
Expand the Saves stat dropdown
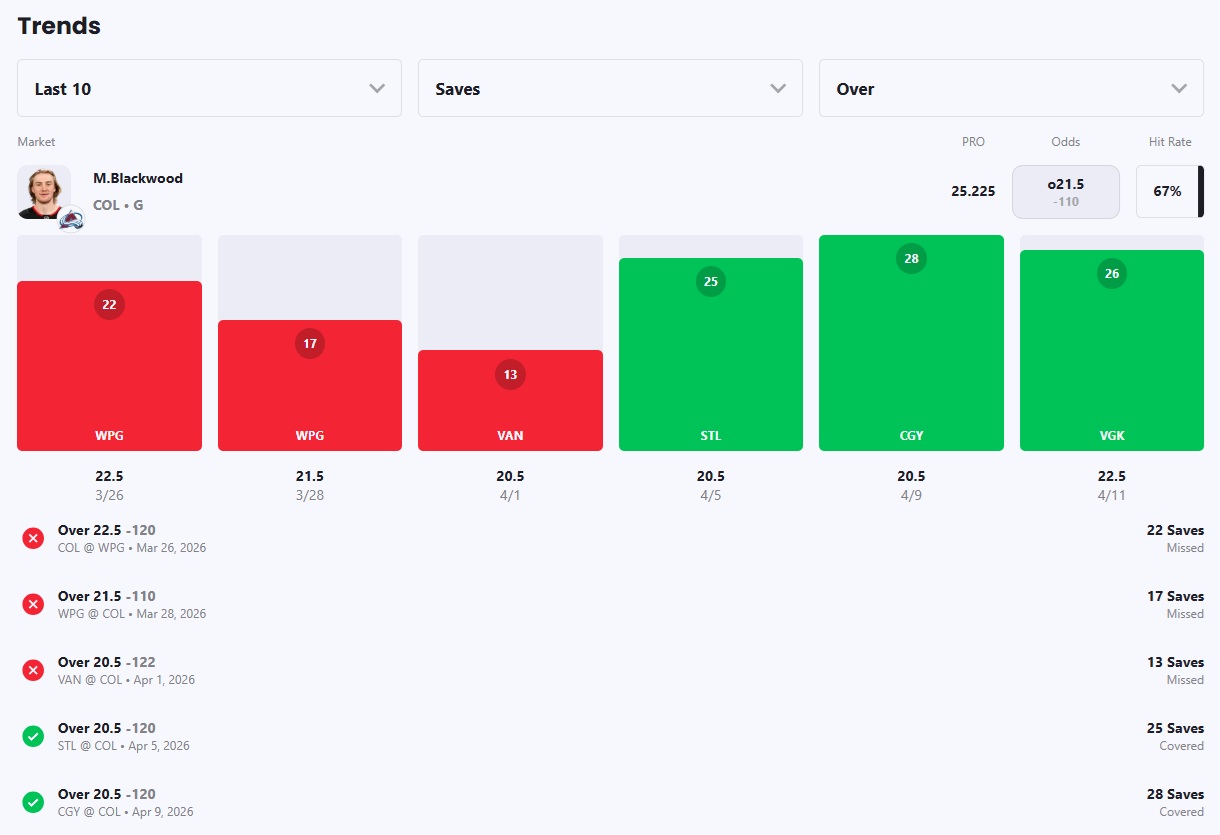tap(610, 88)
